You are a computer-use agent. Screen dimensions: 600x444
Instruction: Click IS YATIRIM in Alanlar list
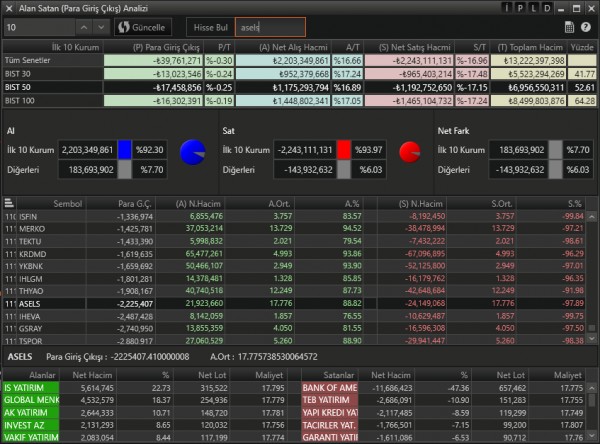coord(31,388)
